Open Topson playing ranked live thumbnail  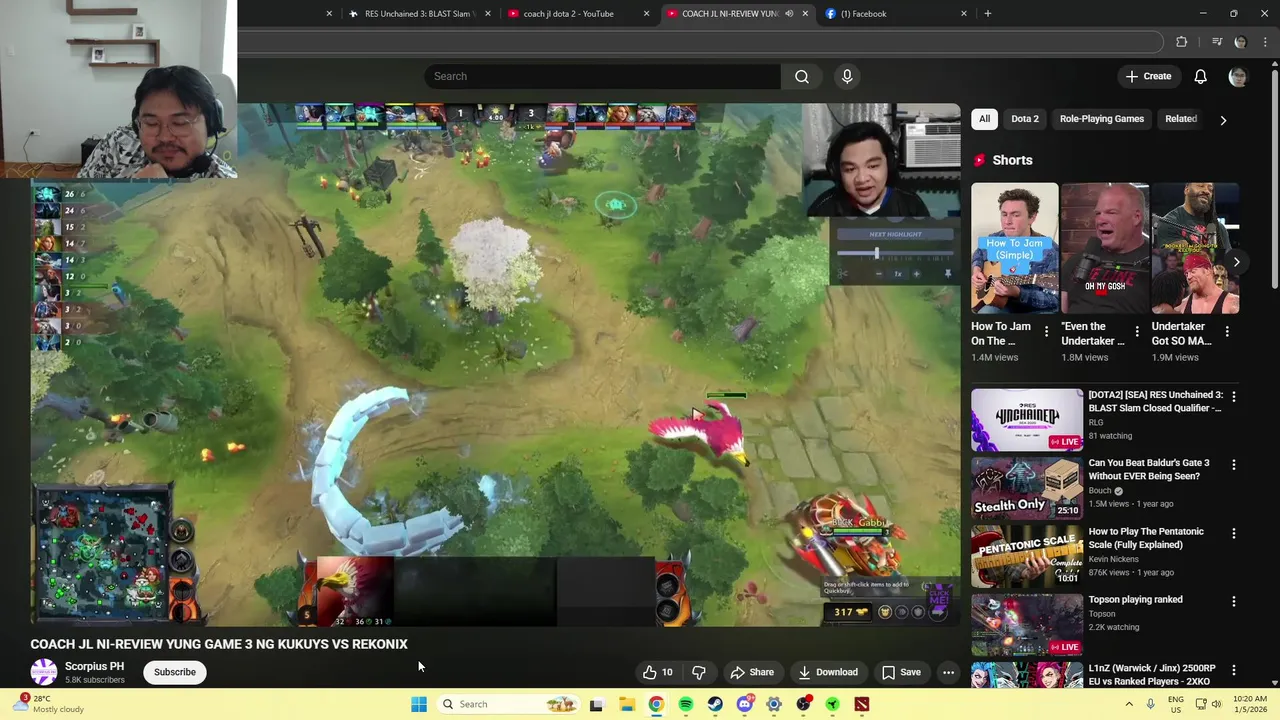pyautogui.click(x=1027, y=624)
